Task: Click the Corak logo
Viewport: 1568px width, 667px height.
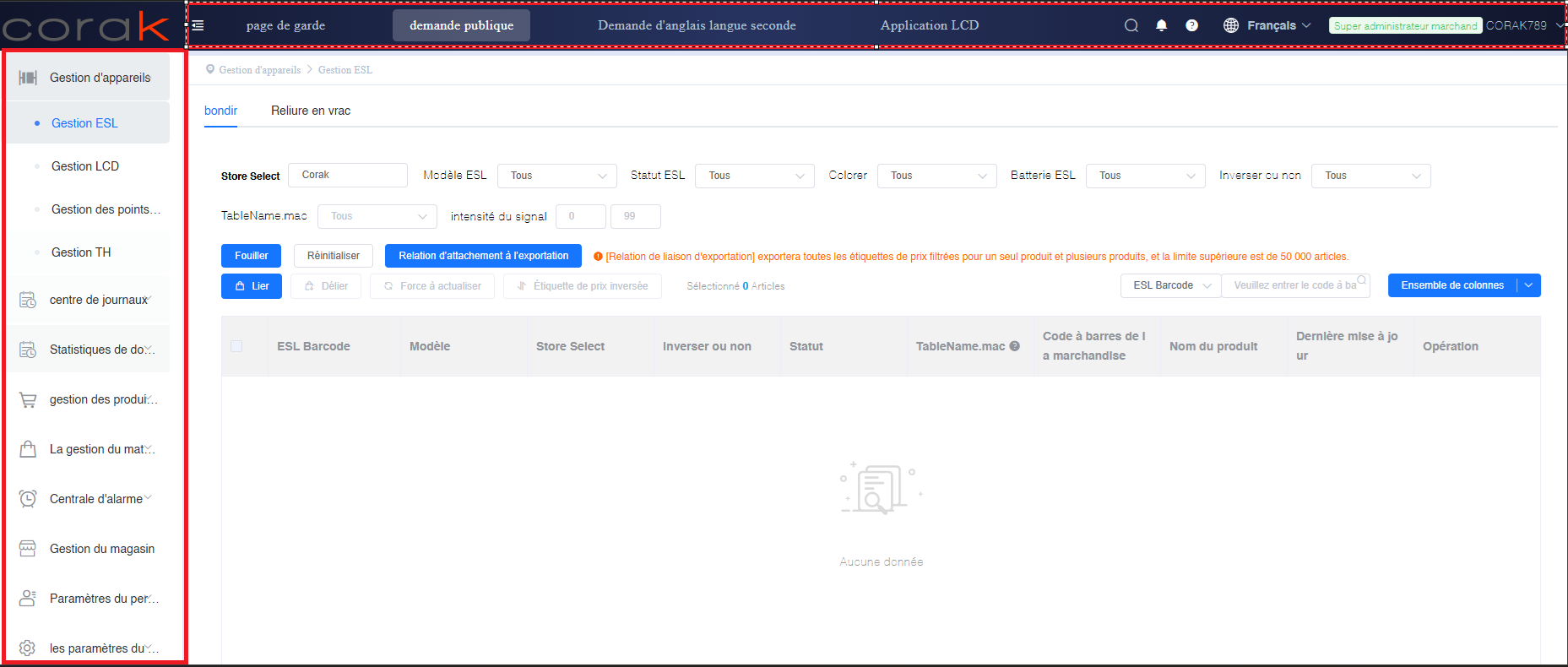Action: tap(85, 26)
